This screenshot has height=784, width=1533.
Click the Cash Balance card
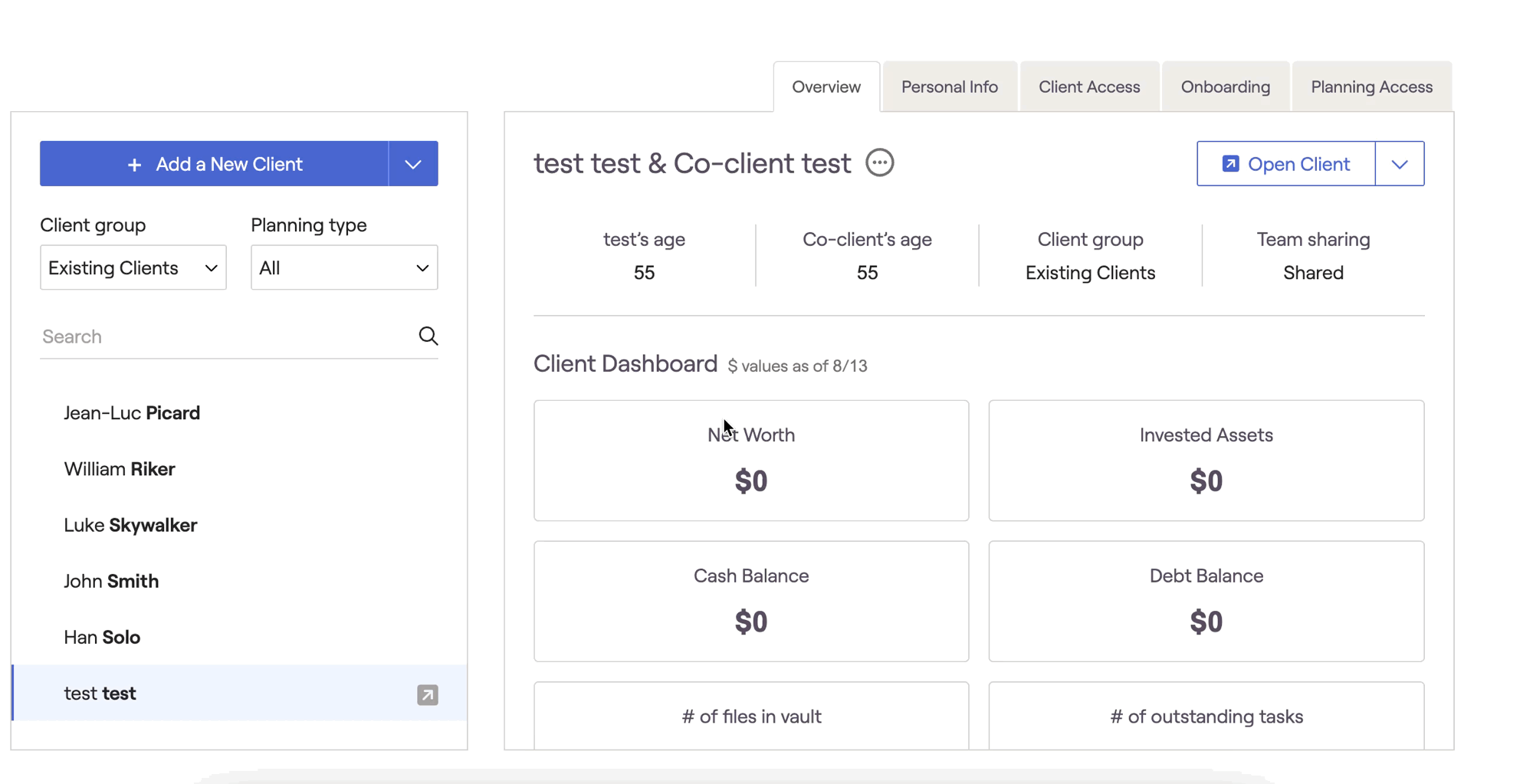pos(751,602)
